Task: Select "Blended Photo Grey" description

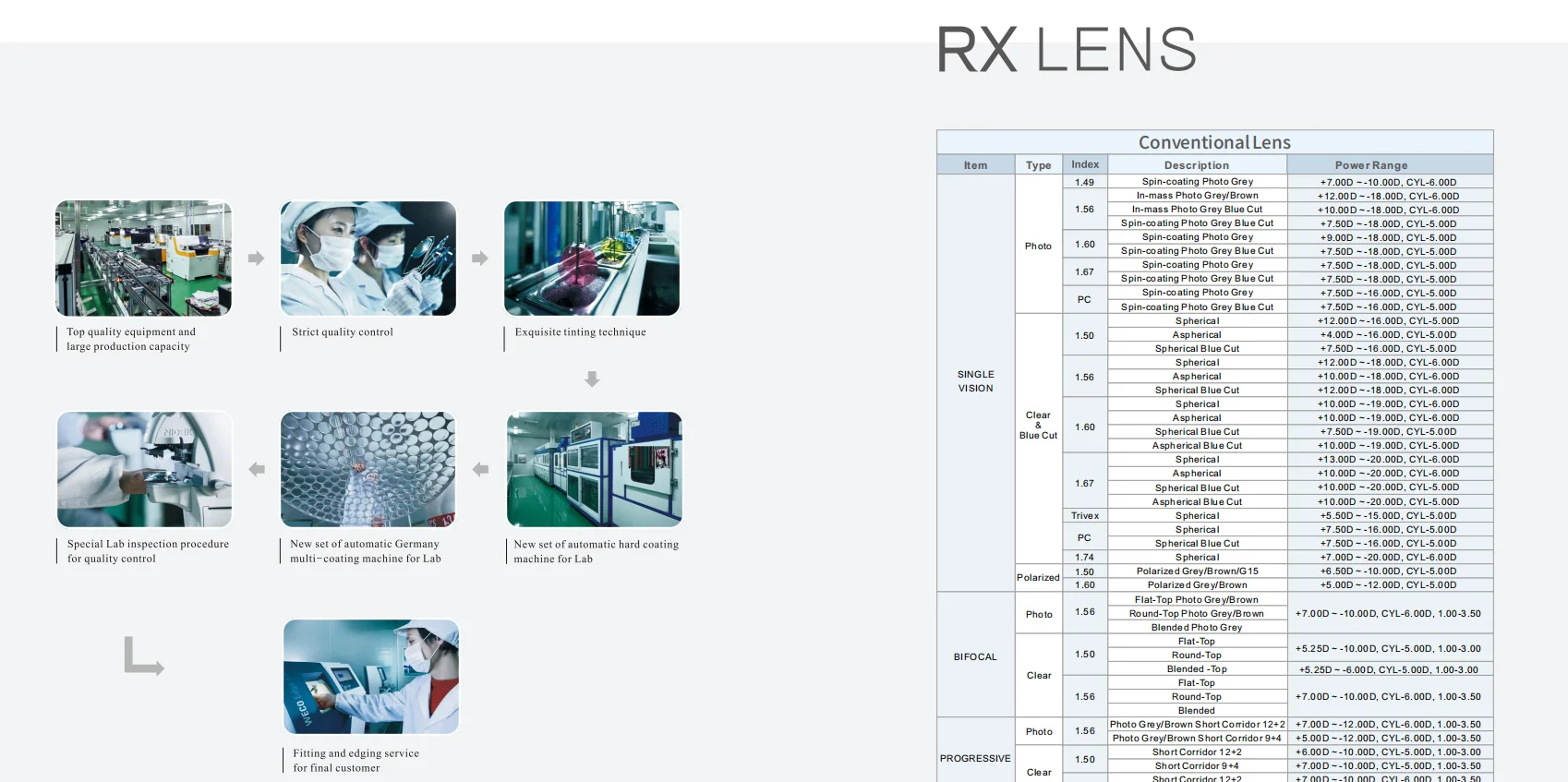Action: pos(1197,627)
